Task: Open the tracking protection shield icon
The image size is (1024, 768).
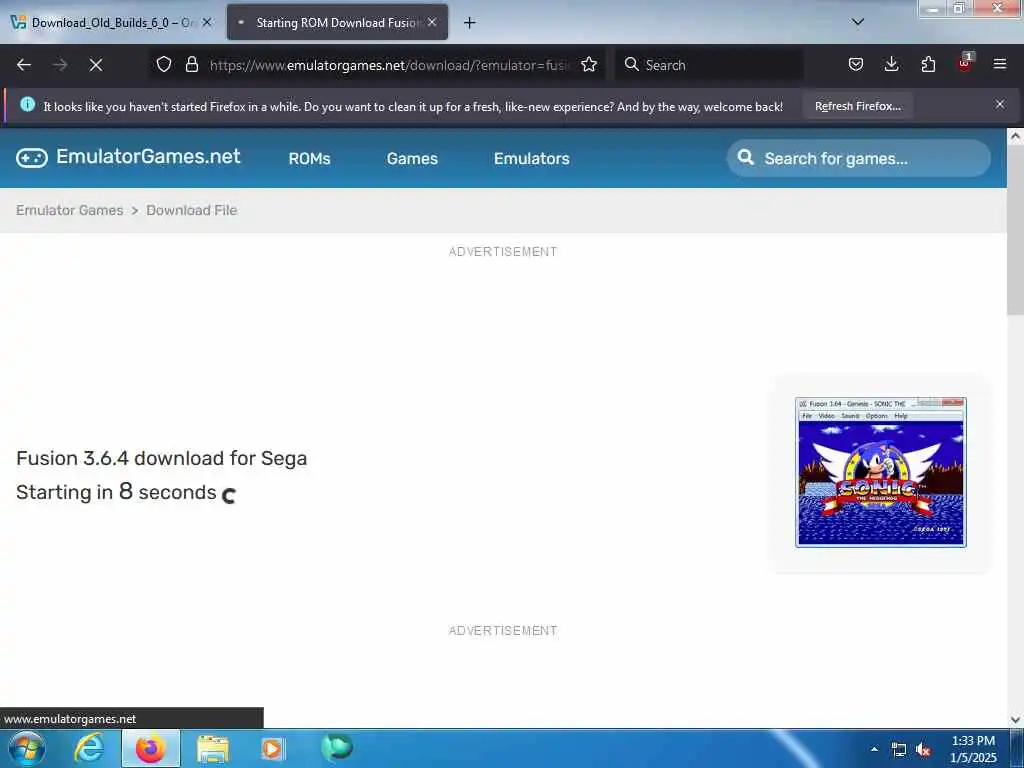Action: [x=164, y=65]
